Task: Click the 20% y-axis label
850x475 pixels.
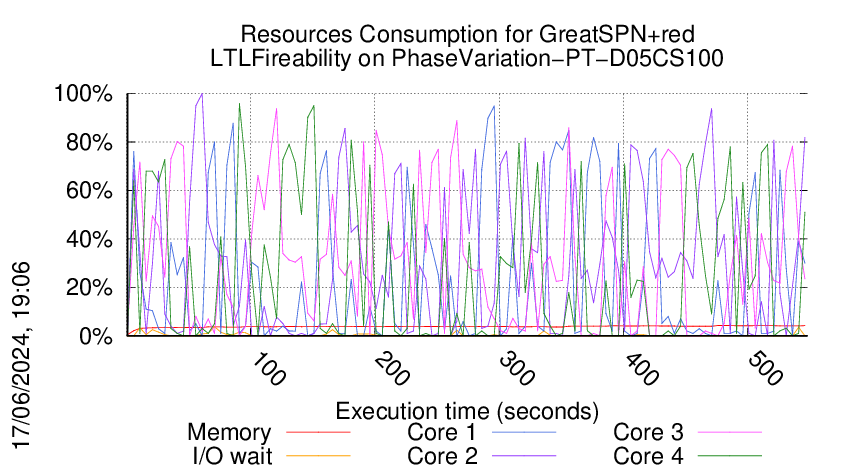Action: click(x=89, y=287)
